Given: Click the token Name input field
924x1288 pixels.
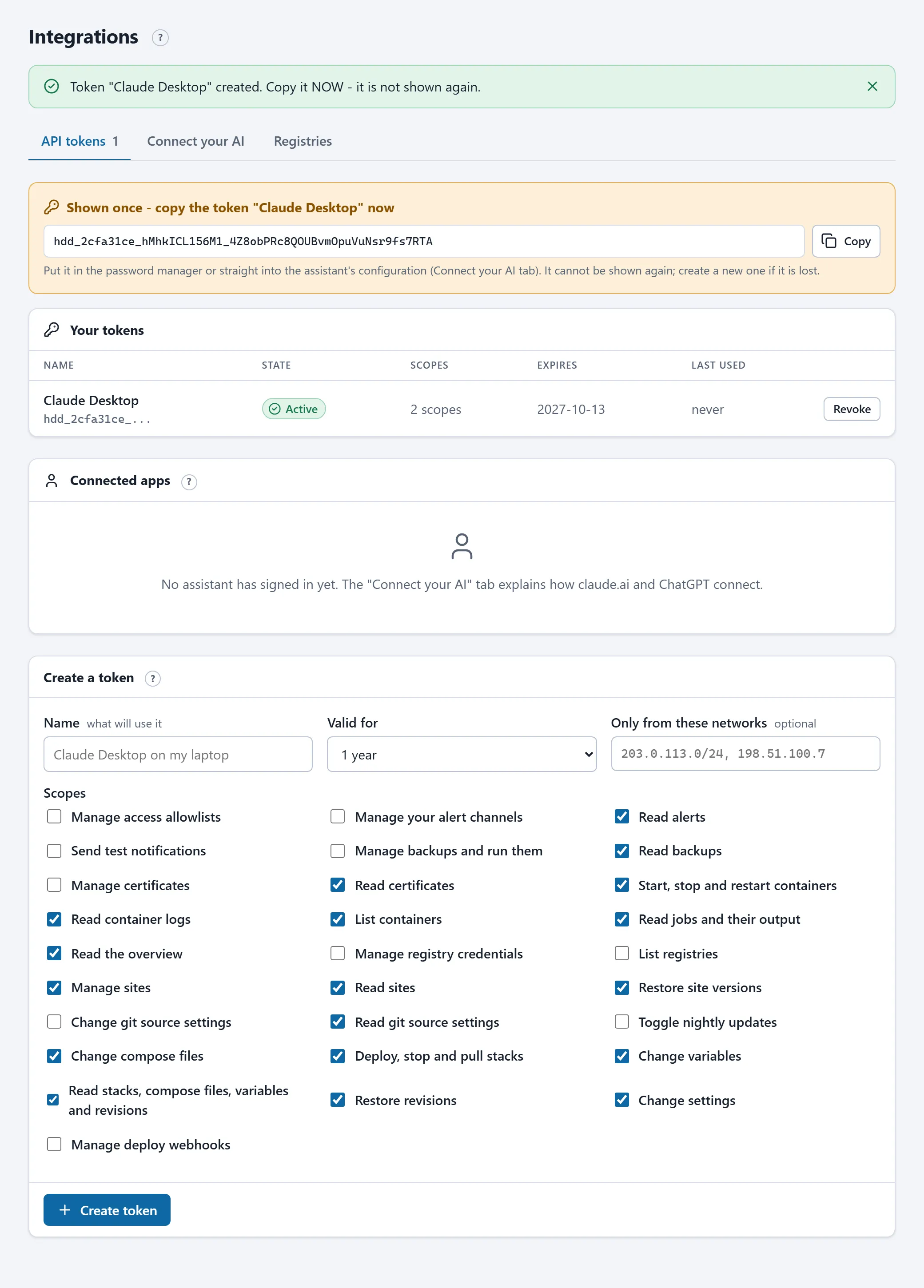Looking at the screenshot, I should (x=178, y=754).
